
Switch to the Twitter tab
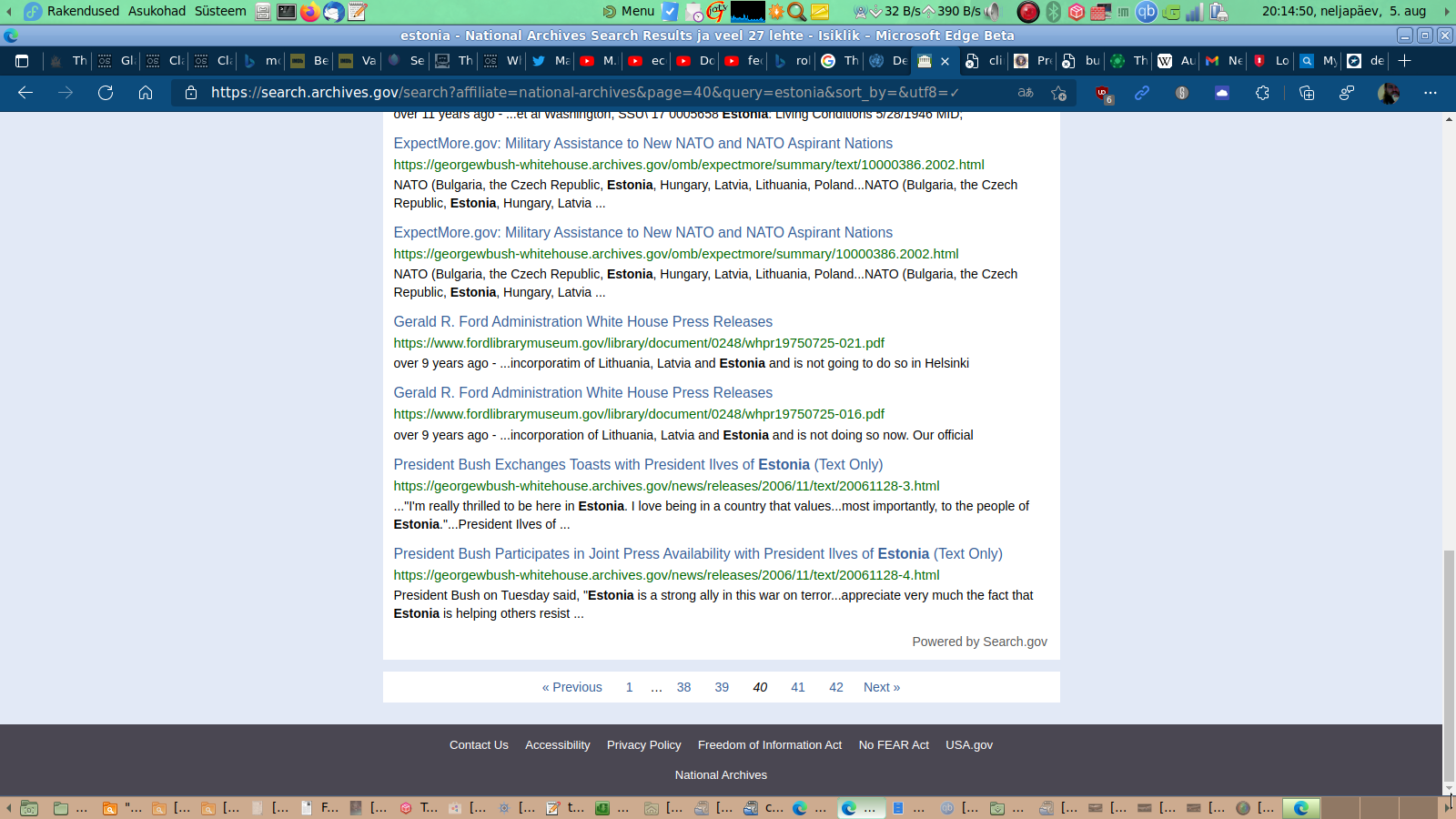(550, 61)
